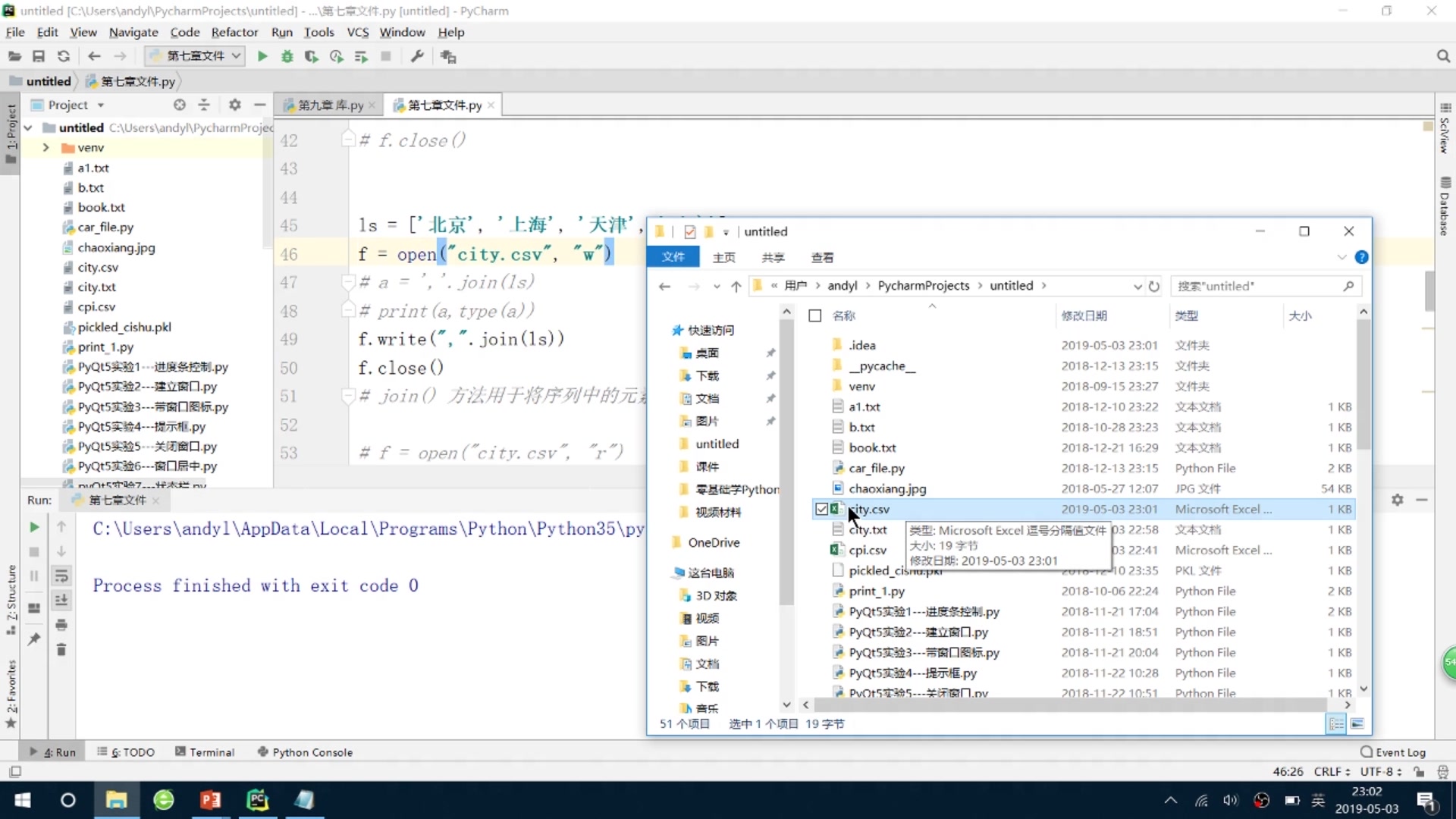Hide the Project panel with minus icon
Viewport: 1456px width, 819px height.
(x=260, y=105)
